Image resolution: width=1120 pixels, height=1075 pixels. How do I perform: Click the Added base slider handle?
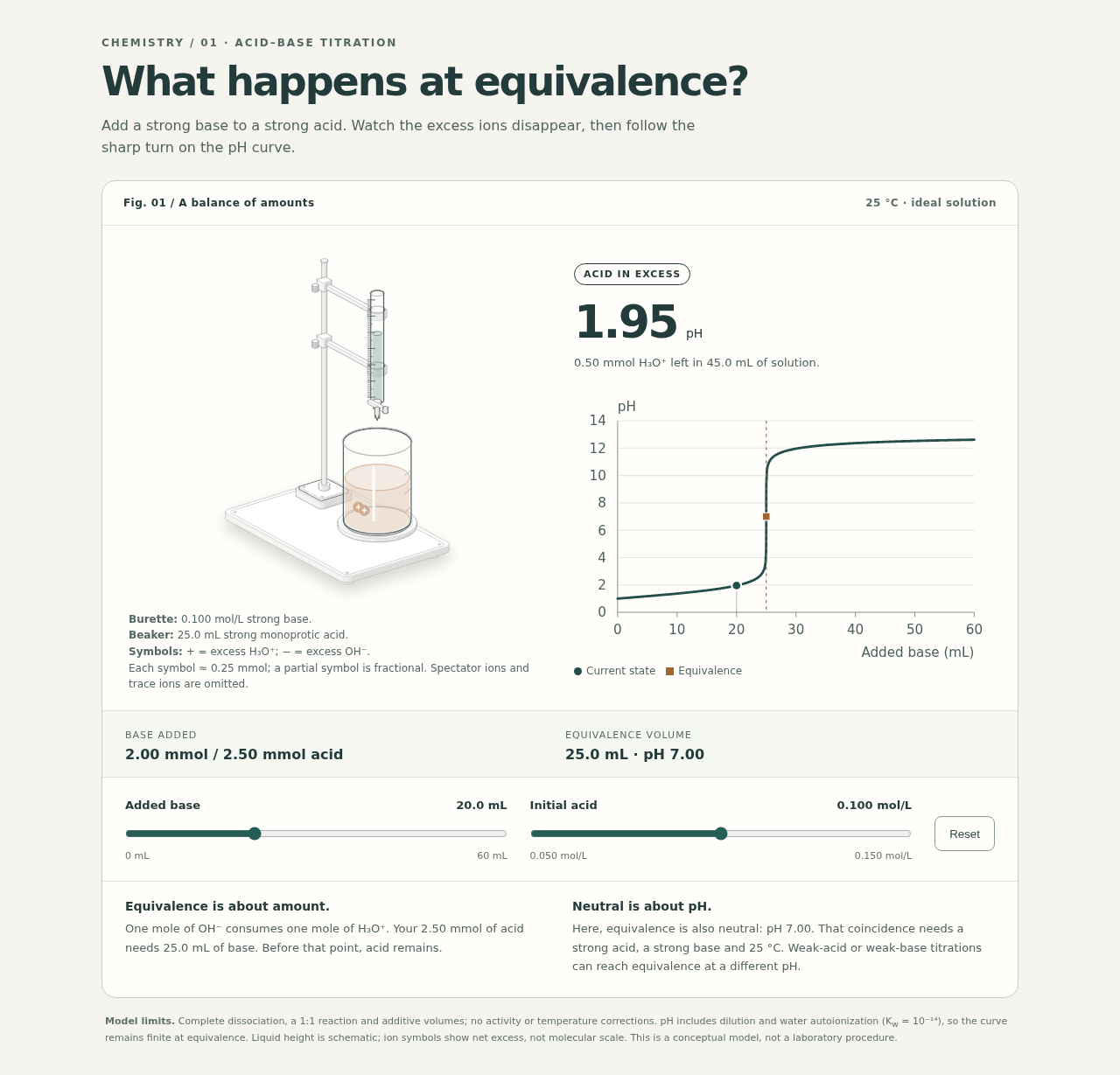[255, 834]
